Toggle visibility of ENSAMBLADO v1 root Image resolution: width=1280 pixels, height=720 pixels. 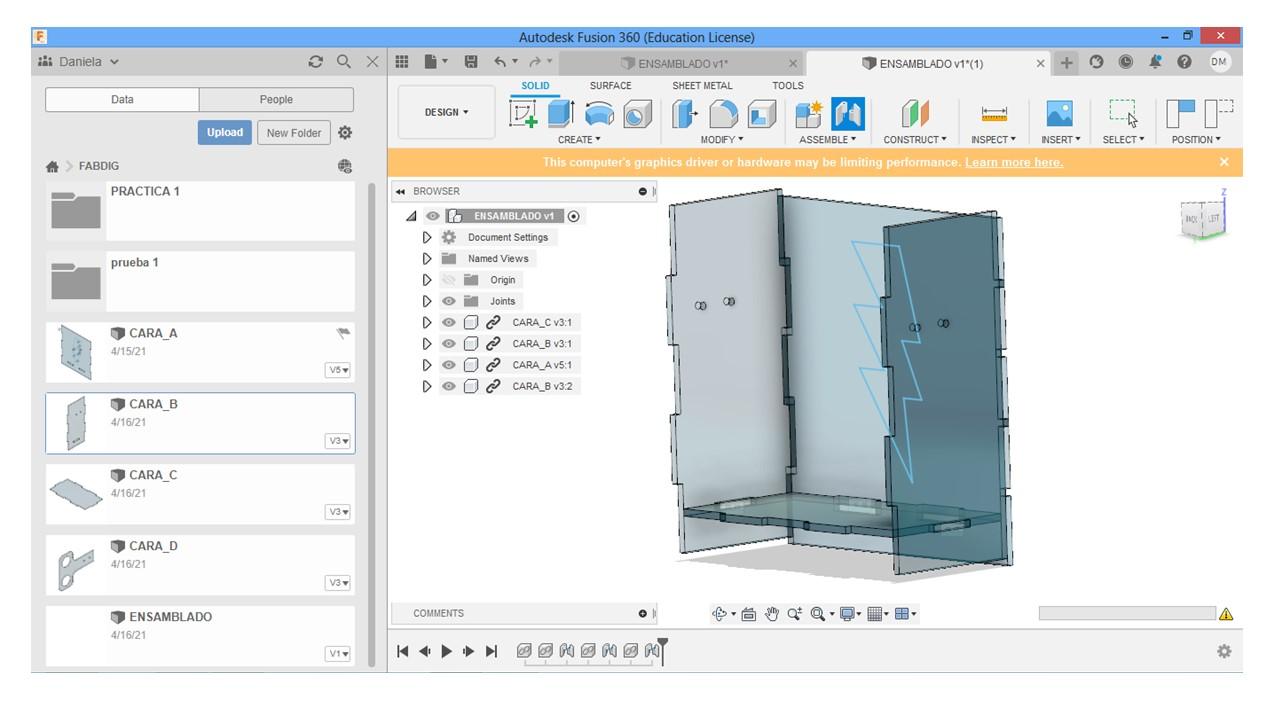(x=433, y=216)
